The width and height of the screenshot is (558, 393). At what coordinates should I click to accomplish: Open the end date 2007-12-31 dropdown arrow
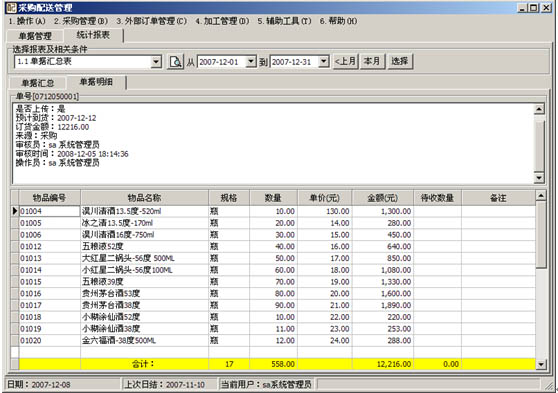coord(323,62)
